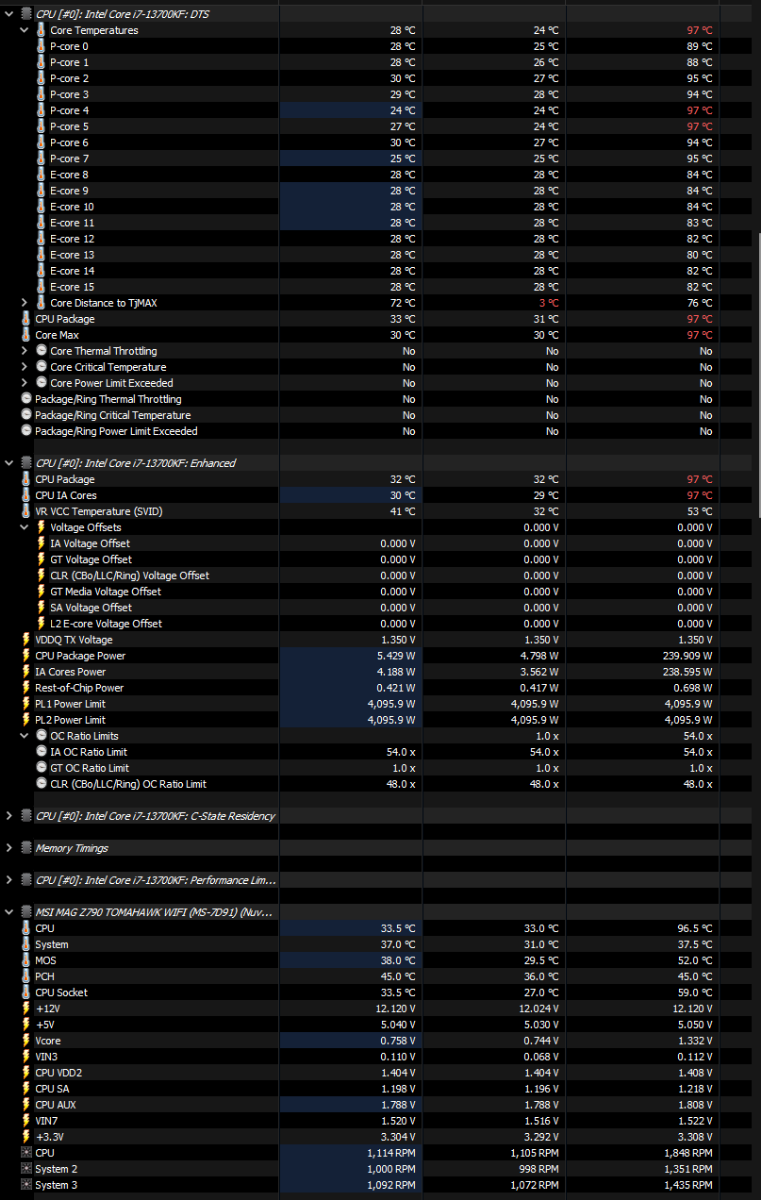The height and width of the screenshot is (1200, 761).
Task: Click the 1,848 RPM CPU fan value
Action: (x=691, y=1152)
